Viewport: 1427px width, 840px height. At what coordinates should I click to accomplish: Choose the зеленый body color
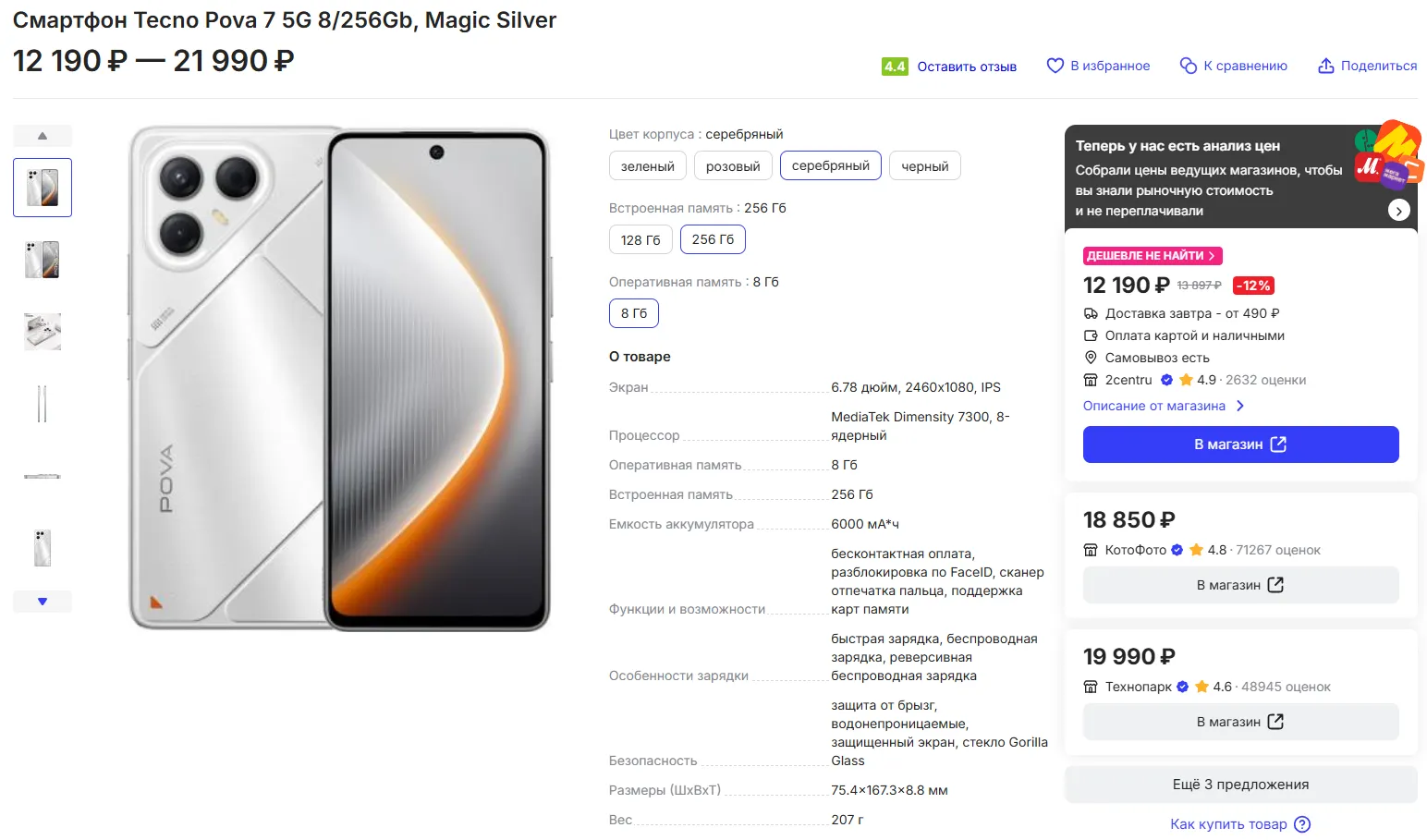point(648,166)
